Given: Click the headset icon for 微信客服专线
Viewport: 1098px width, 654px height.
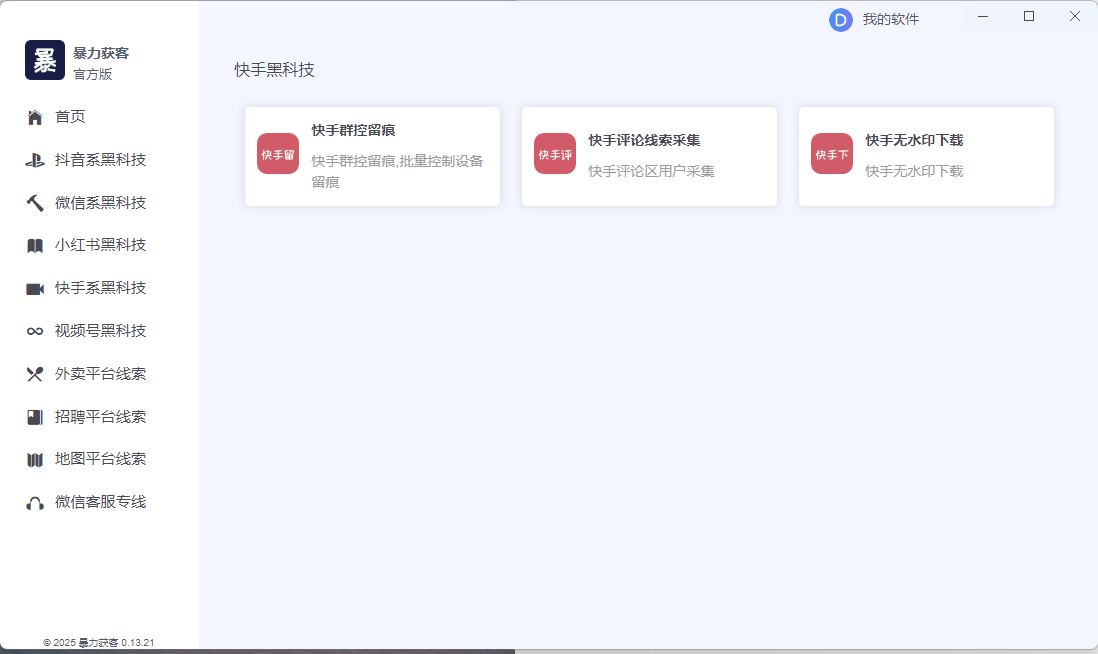Looking at the screenshot, I should [x=35, y=503].
